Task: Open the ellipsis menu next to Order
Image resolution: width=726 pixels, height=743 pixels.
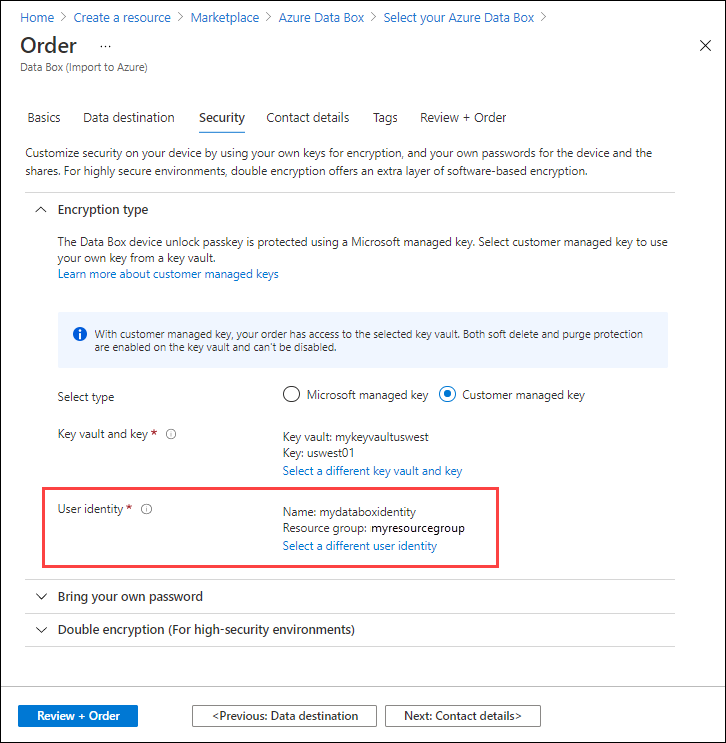Action: point(105,46)
